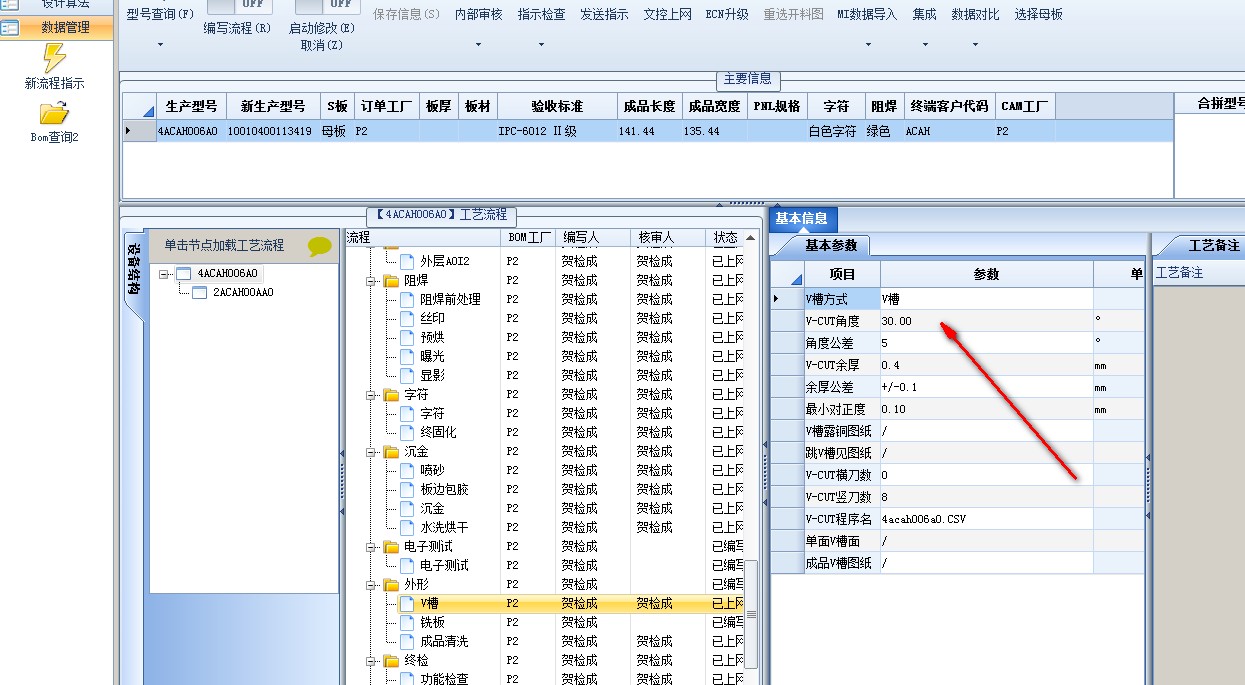The height and width of the screenshot is (685, 1245).
Task: Select the 喷砂 step document icon
Action: [407, 471]
